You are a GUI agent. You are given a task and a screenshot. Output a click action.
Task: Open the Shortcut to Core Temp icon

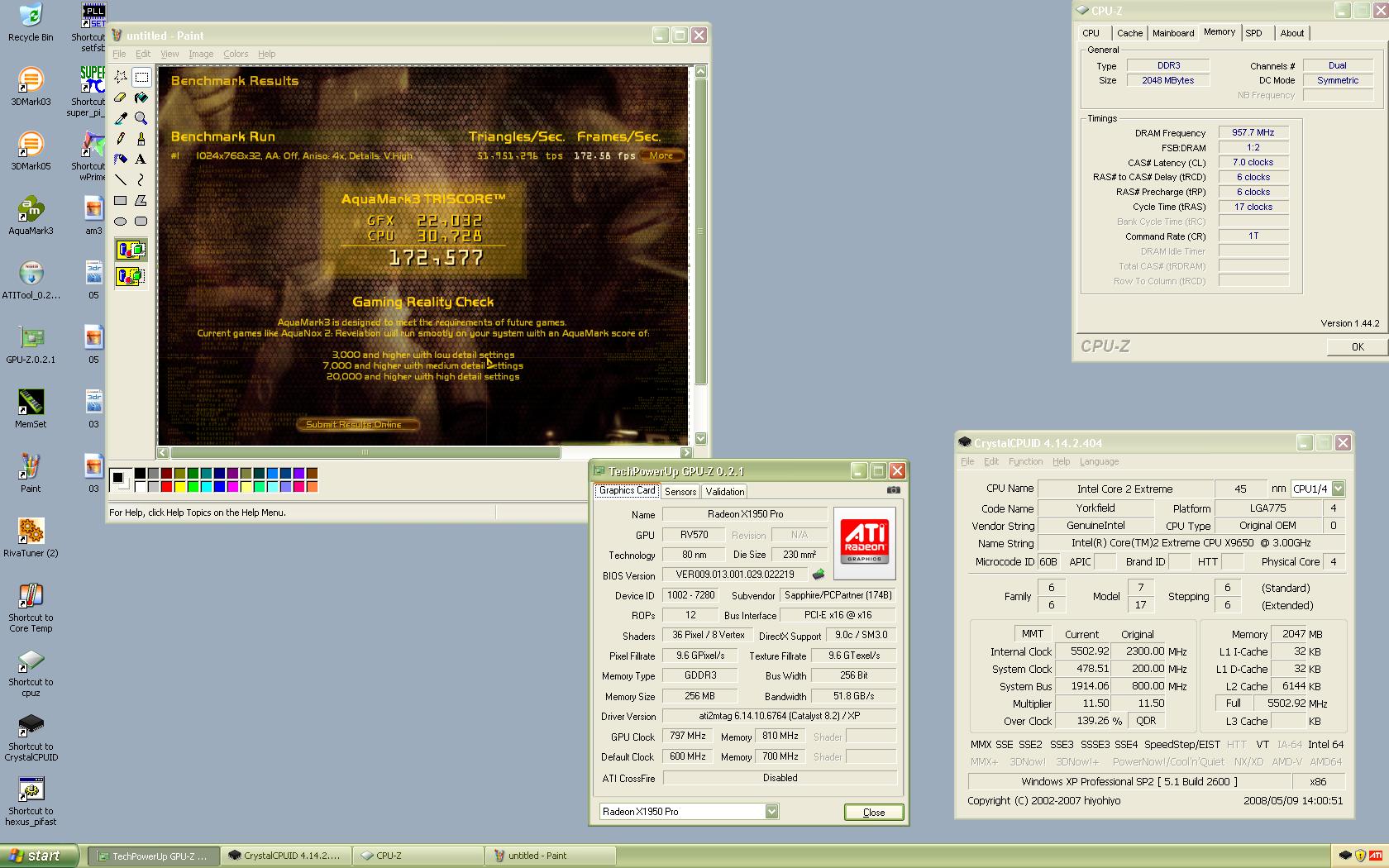click(x=31, y=608)
